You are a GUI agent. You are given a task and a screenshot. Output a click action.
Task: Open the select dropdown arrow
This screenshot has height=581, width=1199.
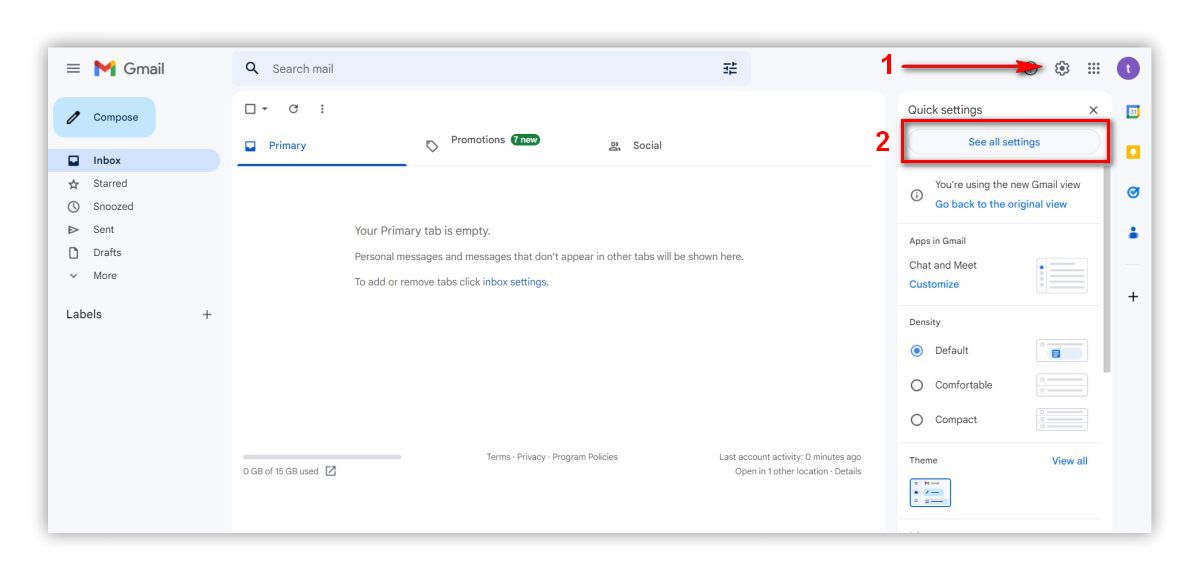click(265, 109)
